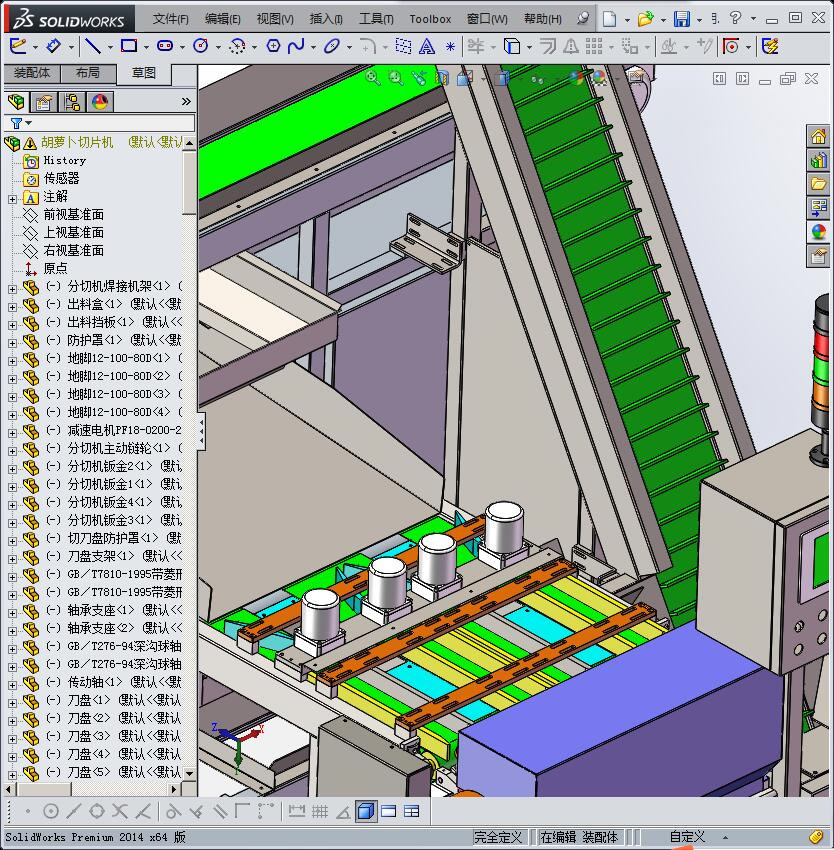
Task: Toggle shaded display pane icon
Action: (367, 812)
